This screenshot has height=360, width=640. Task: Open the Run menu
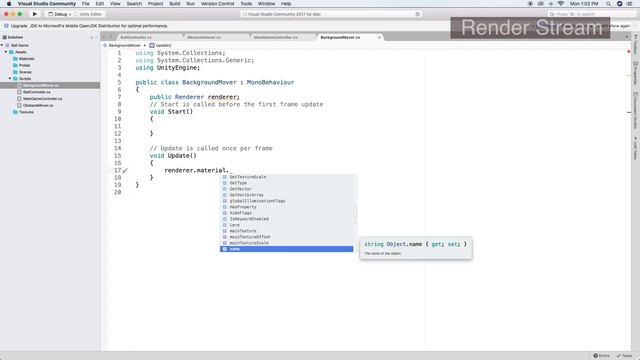[x=191, y=4]
